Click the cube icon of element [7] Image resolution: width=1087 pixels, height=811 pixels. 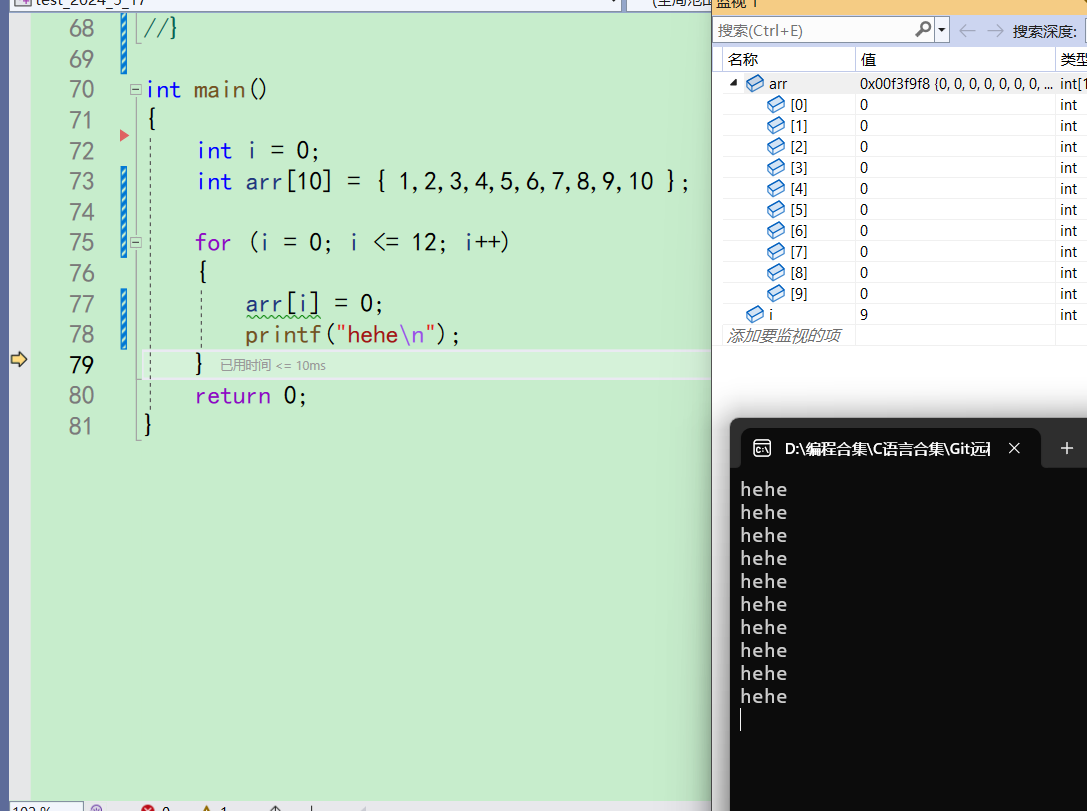click(776, 252)
